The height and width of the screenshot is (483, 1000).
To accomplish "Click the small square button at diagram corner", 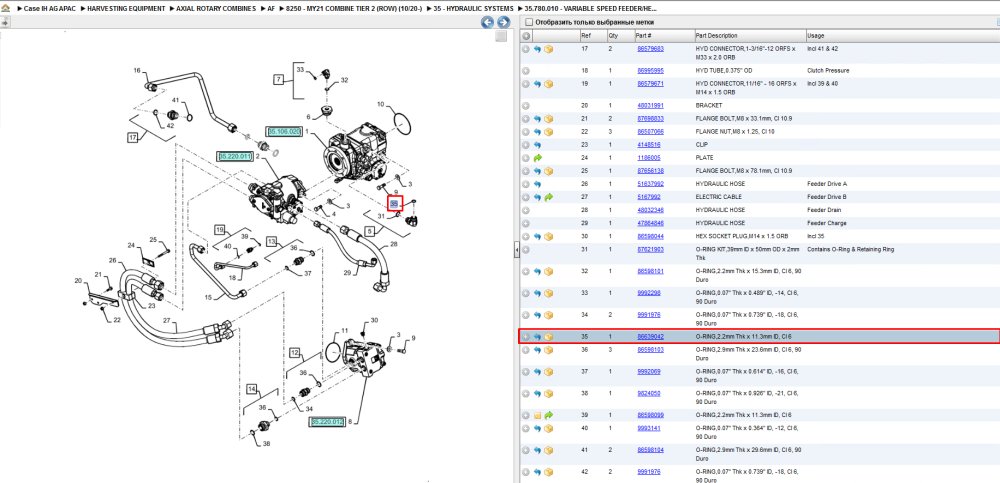I will (501, 37).
